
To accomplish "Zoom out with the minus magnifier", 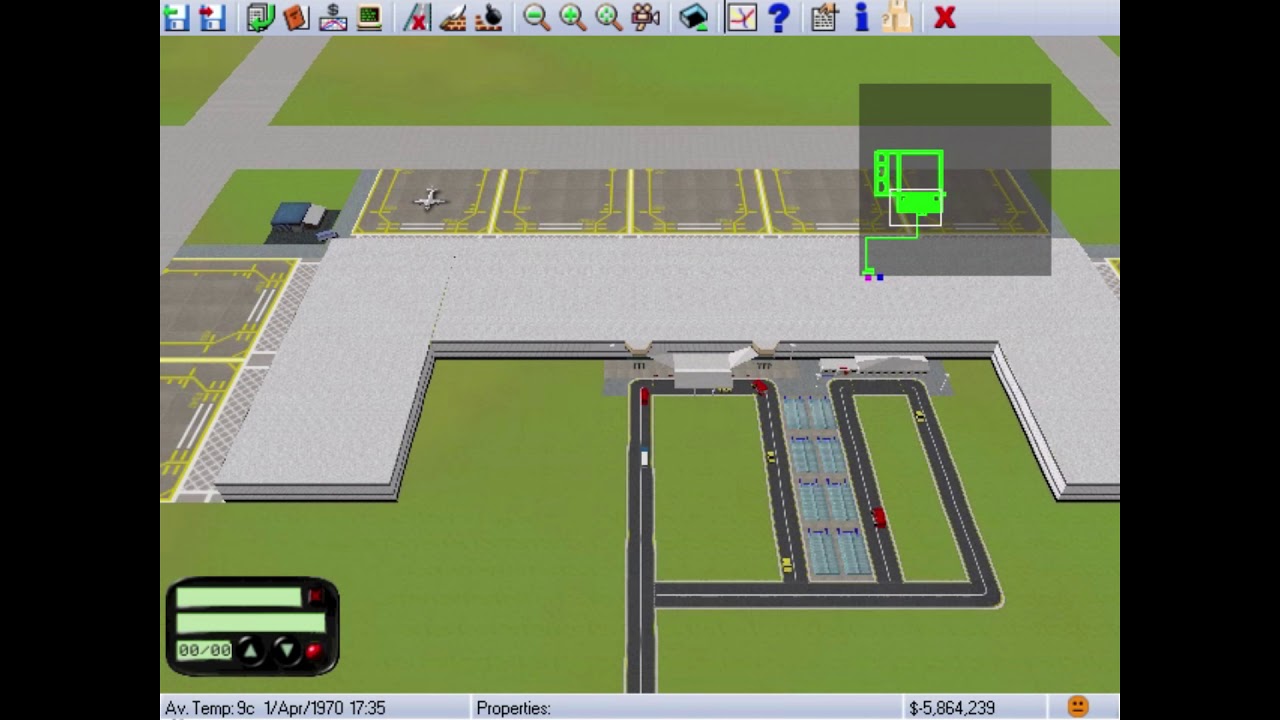I will [537, 17].
